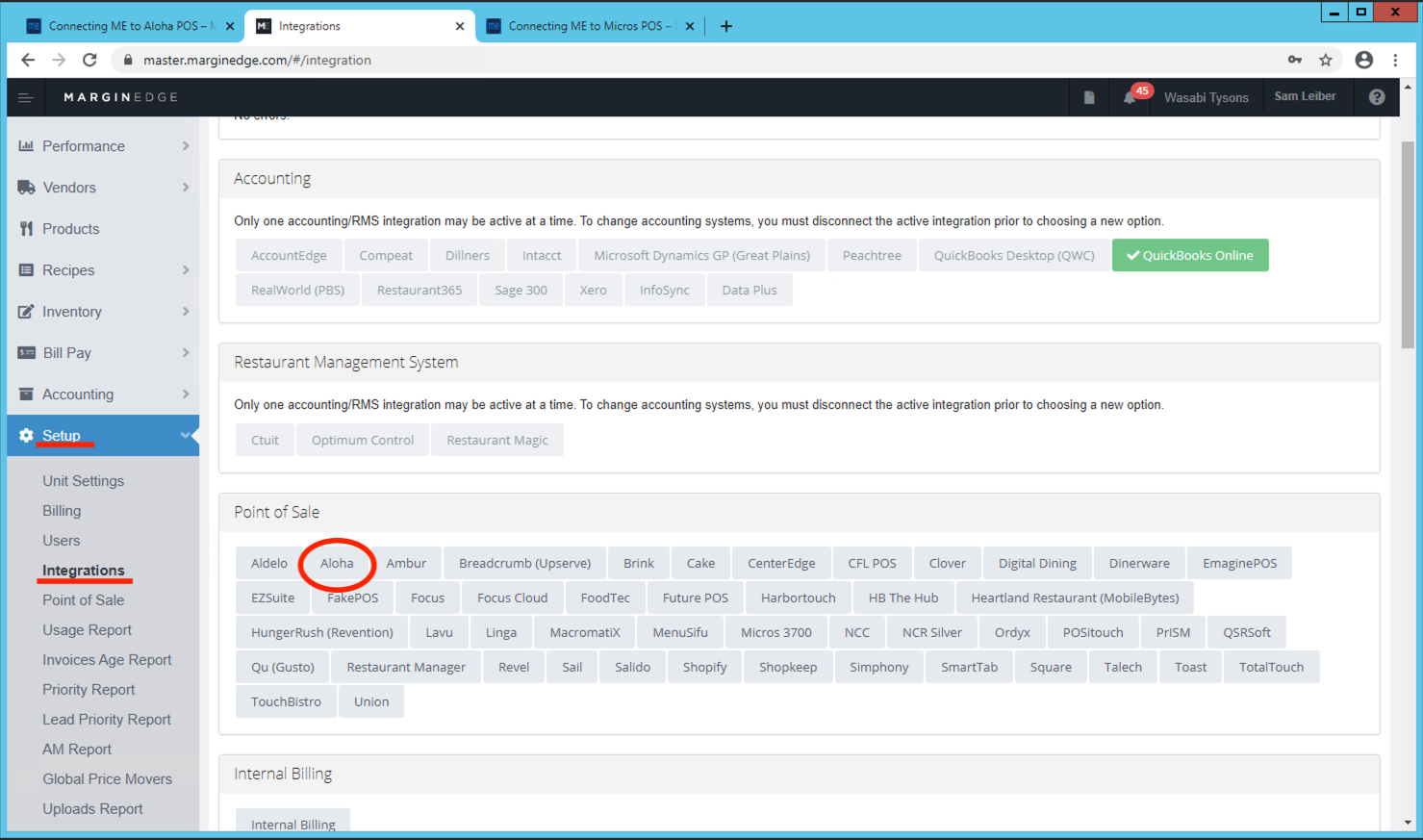Viewport: 1423px width, 840px height.
Task: Reload the page with the refresh icon
Action: 89,60
